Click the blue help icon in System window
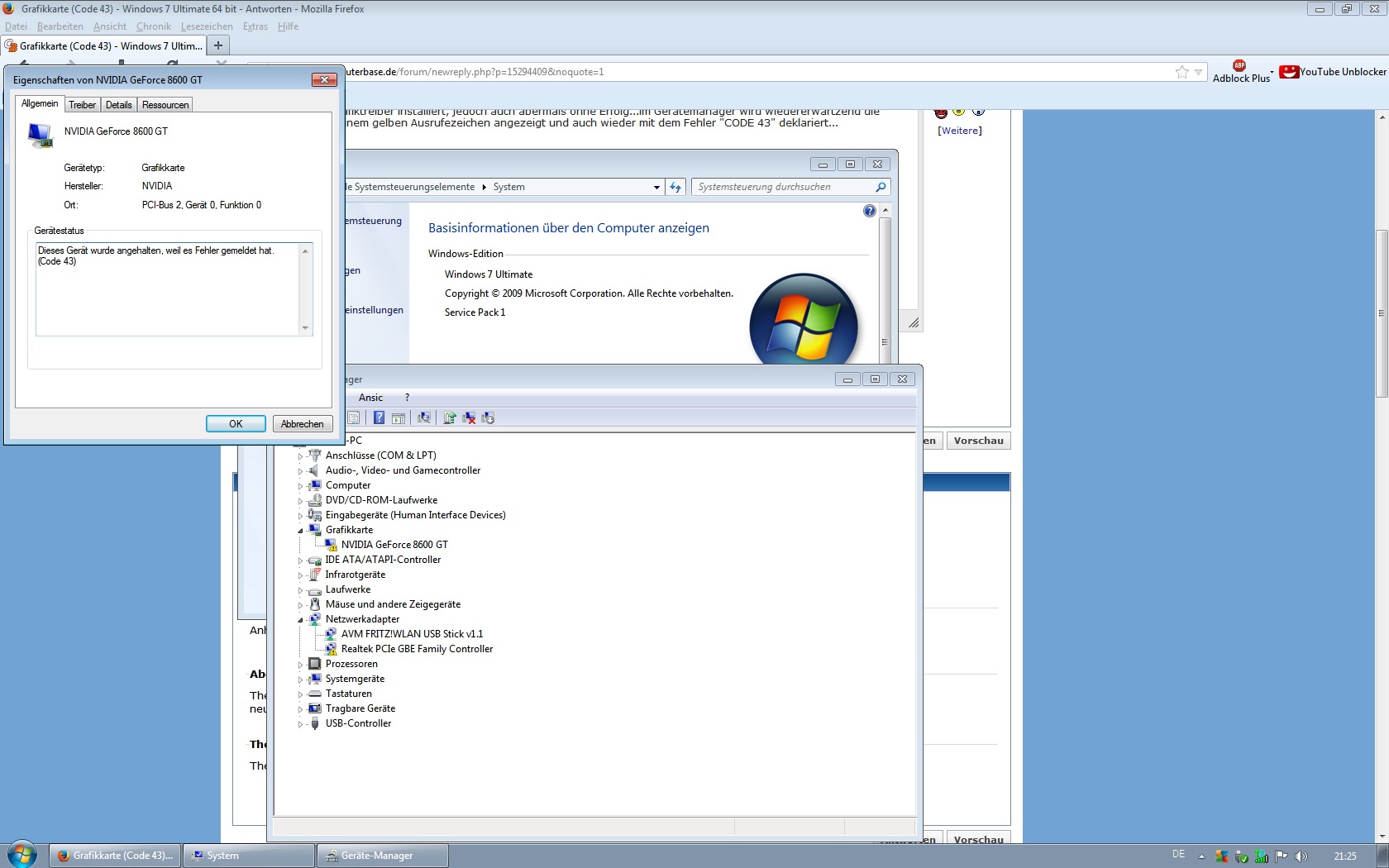Screen dimensions: 1389x868 click(869, 211)
